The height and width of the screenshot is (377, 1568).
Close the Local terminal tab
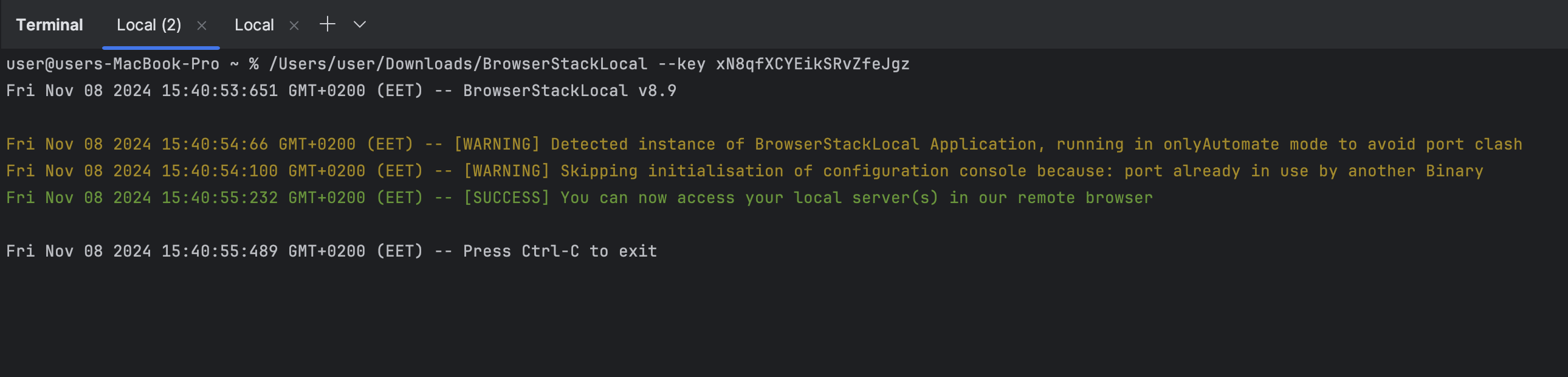(294, 26)
